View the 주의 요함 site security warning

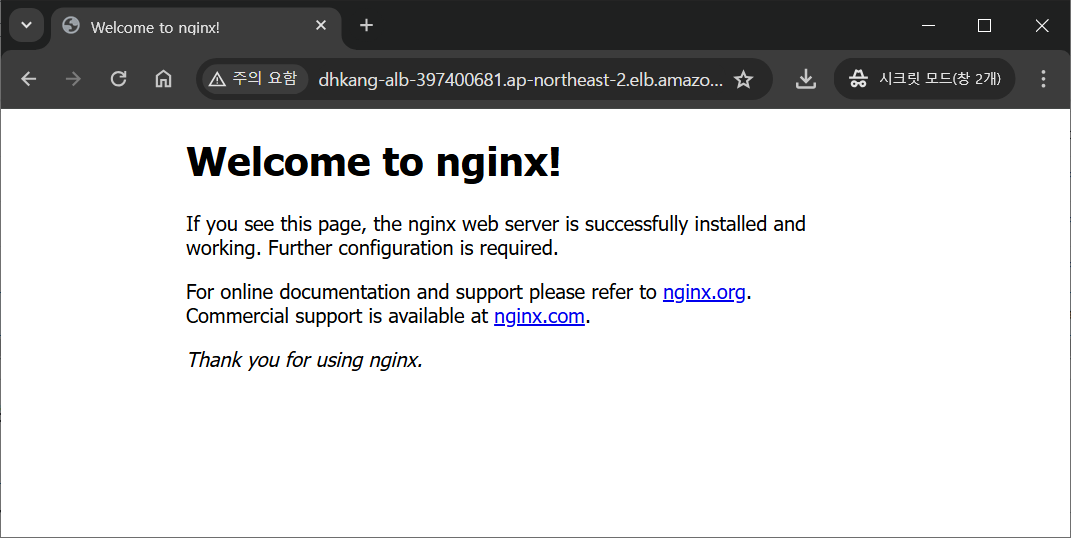[253, 79]
